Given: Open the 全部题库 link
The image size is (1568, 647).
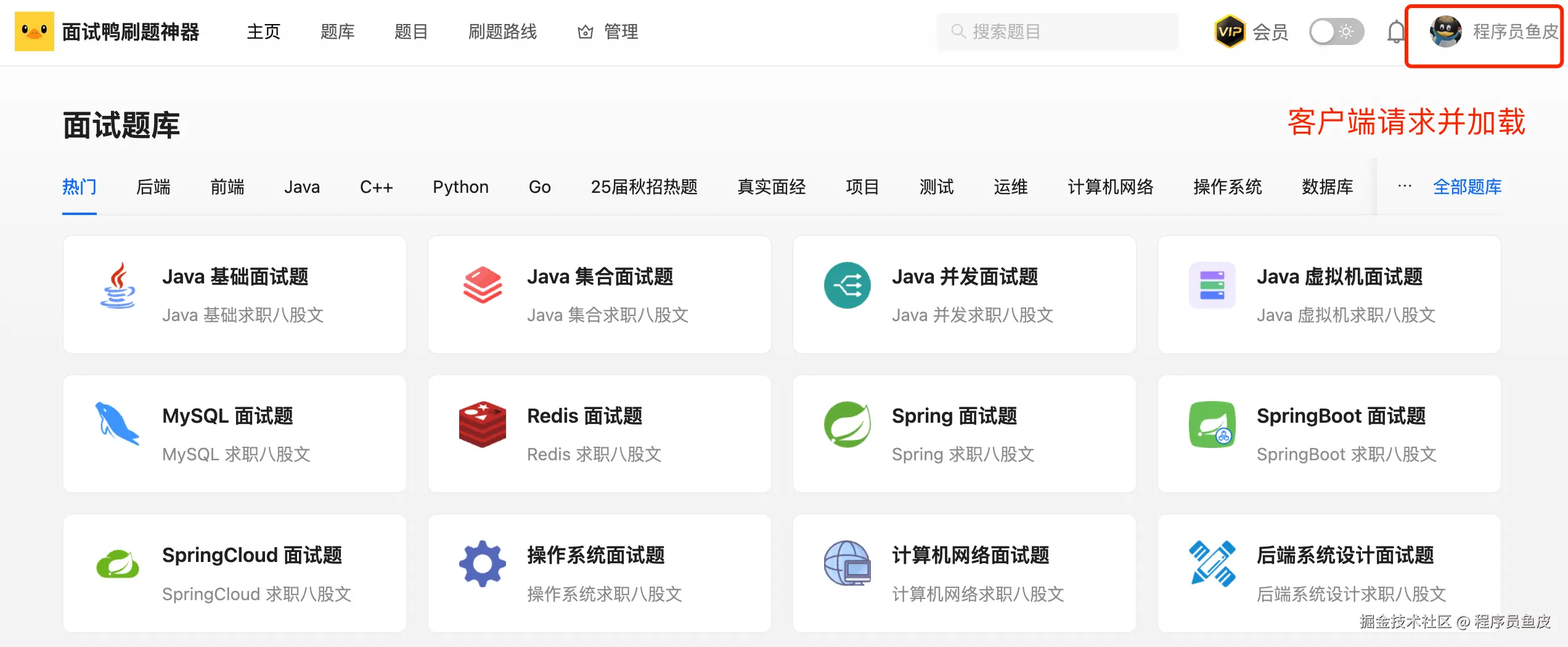Looking at the screenshot, I should [x=1468, y=187].
